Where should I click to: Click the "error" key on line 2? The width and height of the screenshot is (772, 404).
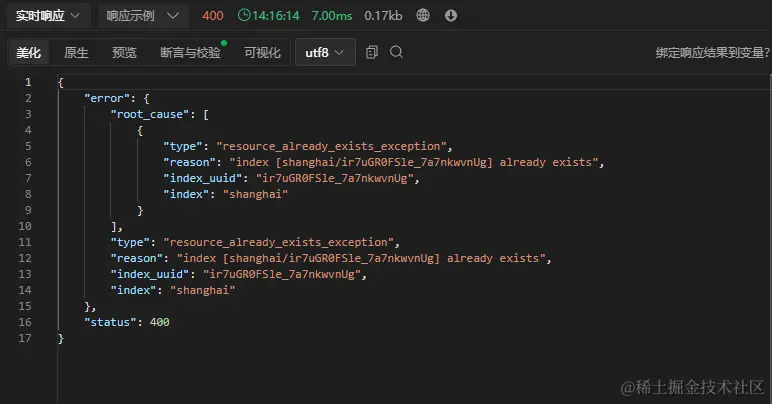click(107, 98)
